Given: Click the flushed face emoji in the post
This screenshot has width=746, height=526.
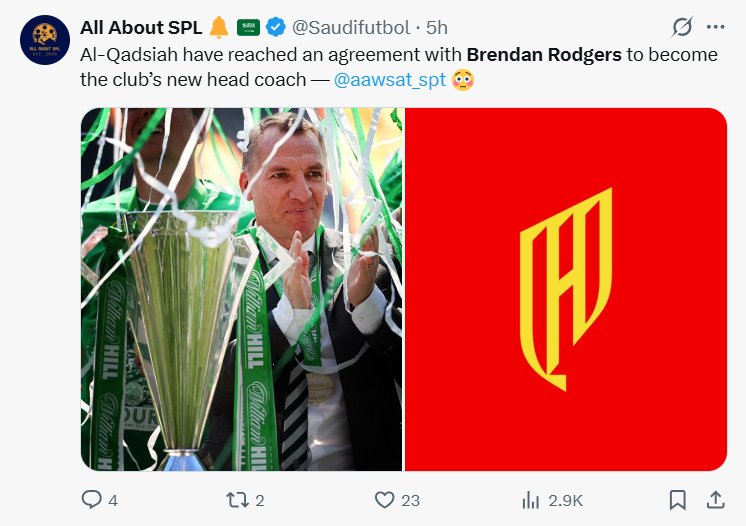Looking at the screenshot, I should tap(462, 79).
